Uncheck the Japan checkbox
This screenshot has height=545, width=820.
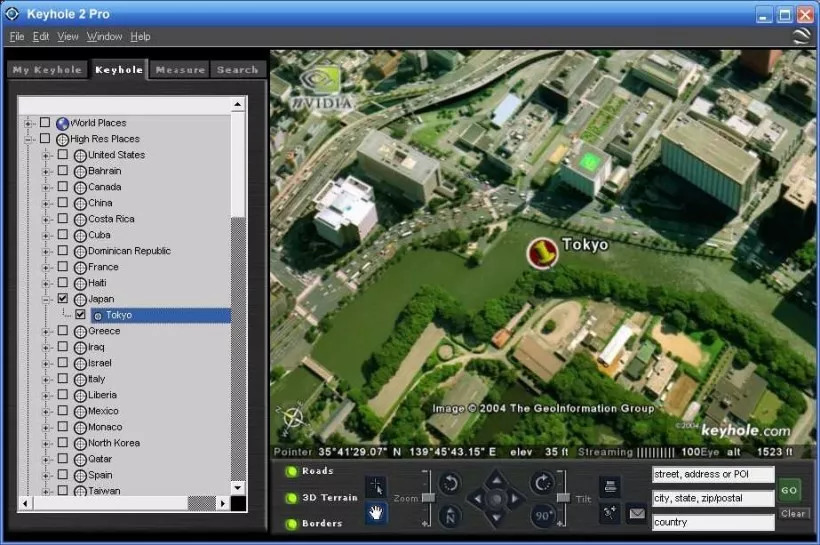pos(63,299)
